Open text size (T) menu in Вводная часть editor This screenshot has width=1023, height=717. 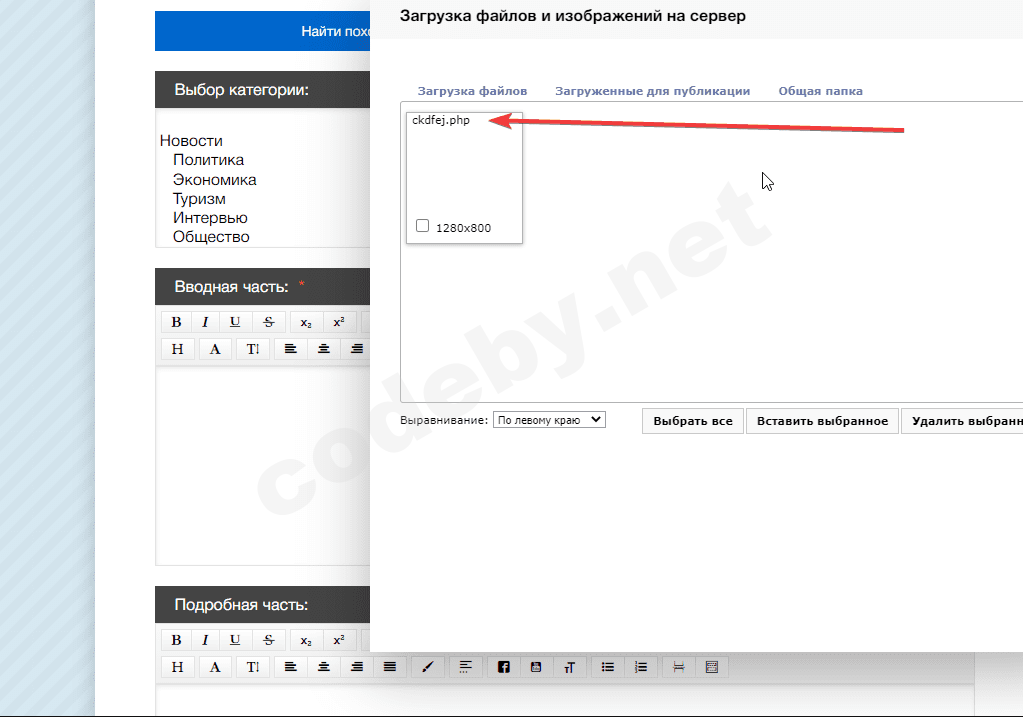coord(253,349)
